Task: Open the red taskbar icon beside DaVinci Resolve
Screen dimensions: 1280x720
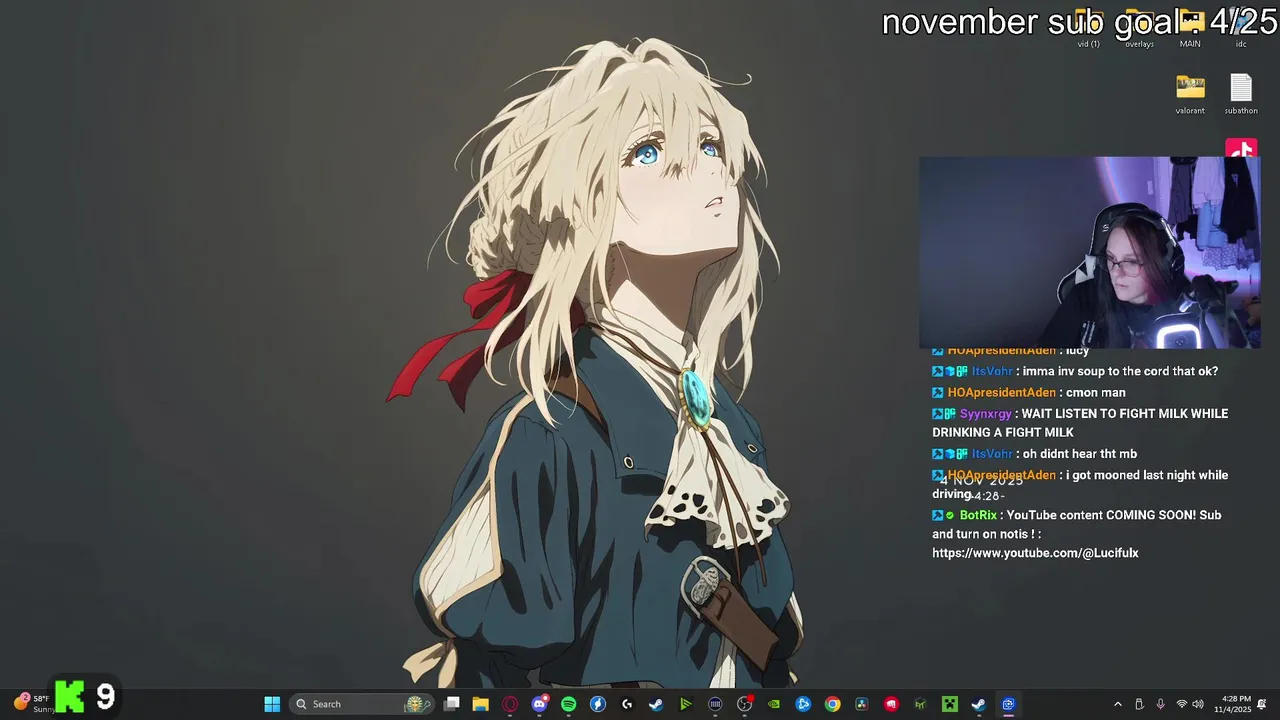Action: 891,704
